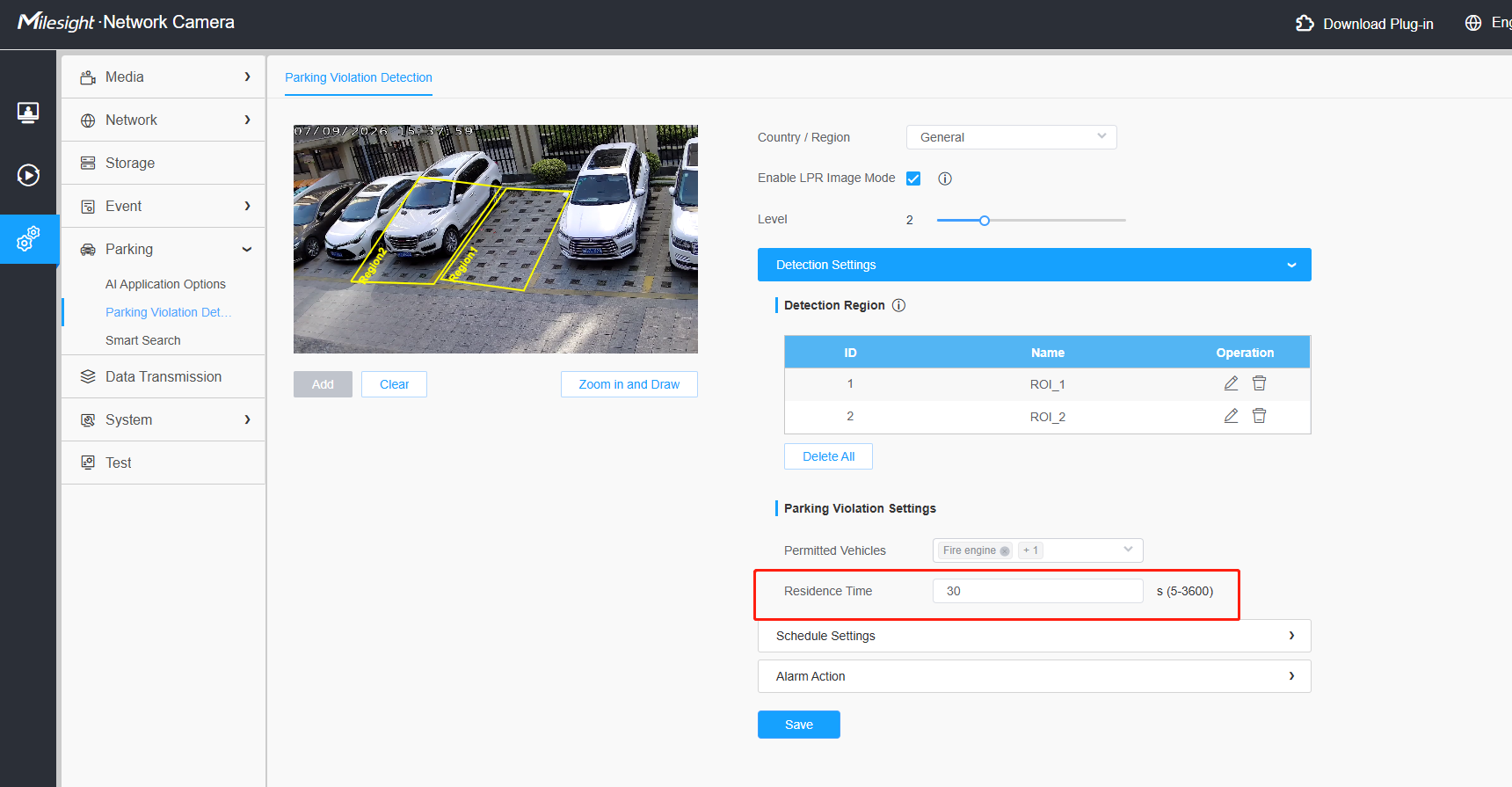Screen dimensions: 1512x787
Task: Select the Parking Violation Detection tab
Action: tap(359, 77)
